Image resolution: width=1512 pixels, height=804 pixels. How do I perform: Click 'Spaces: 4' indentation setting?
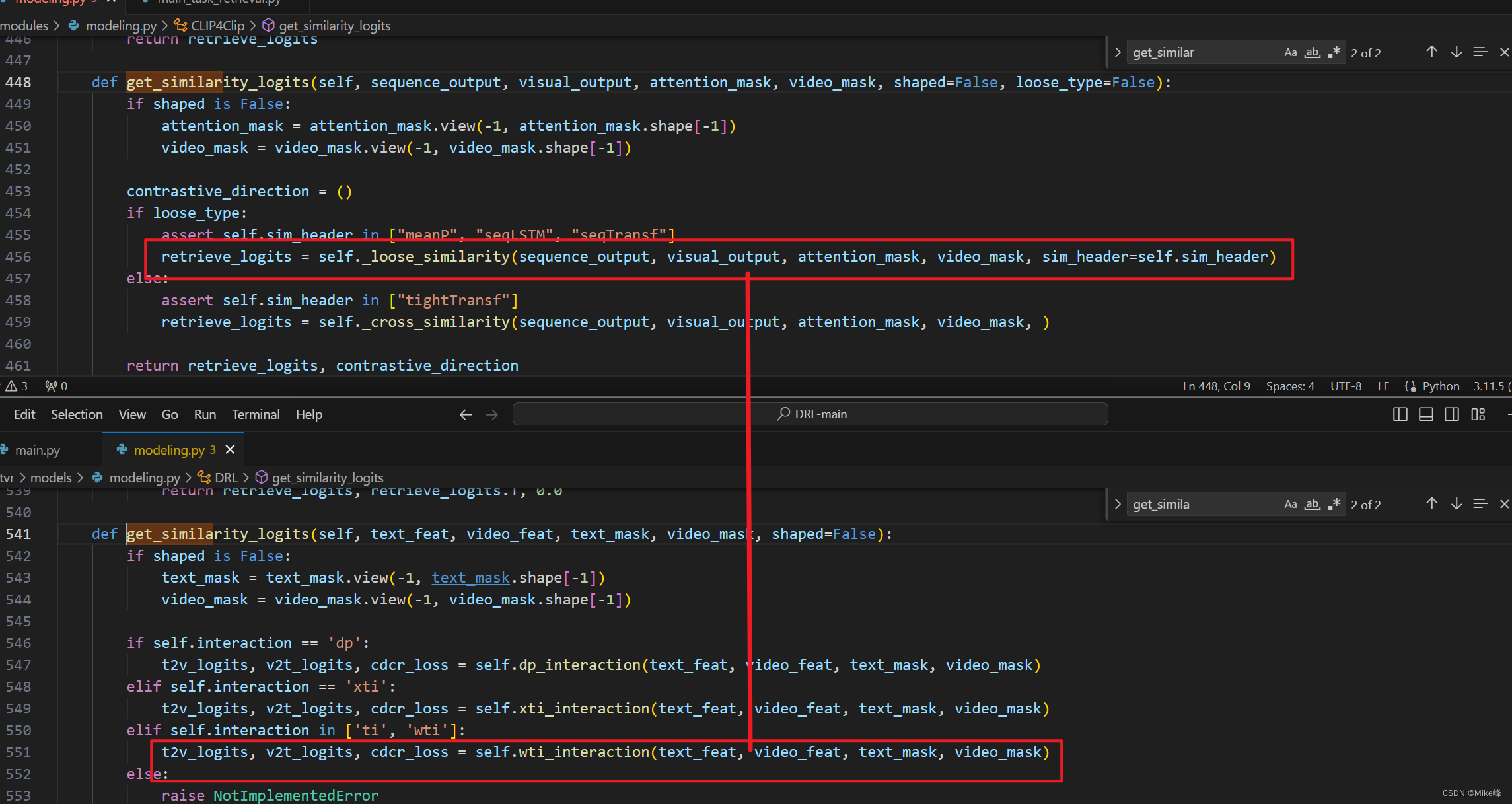[1289, 386]
